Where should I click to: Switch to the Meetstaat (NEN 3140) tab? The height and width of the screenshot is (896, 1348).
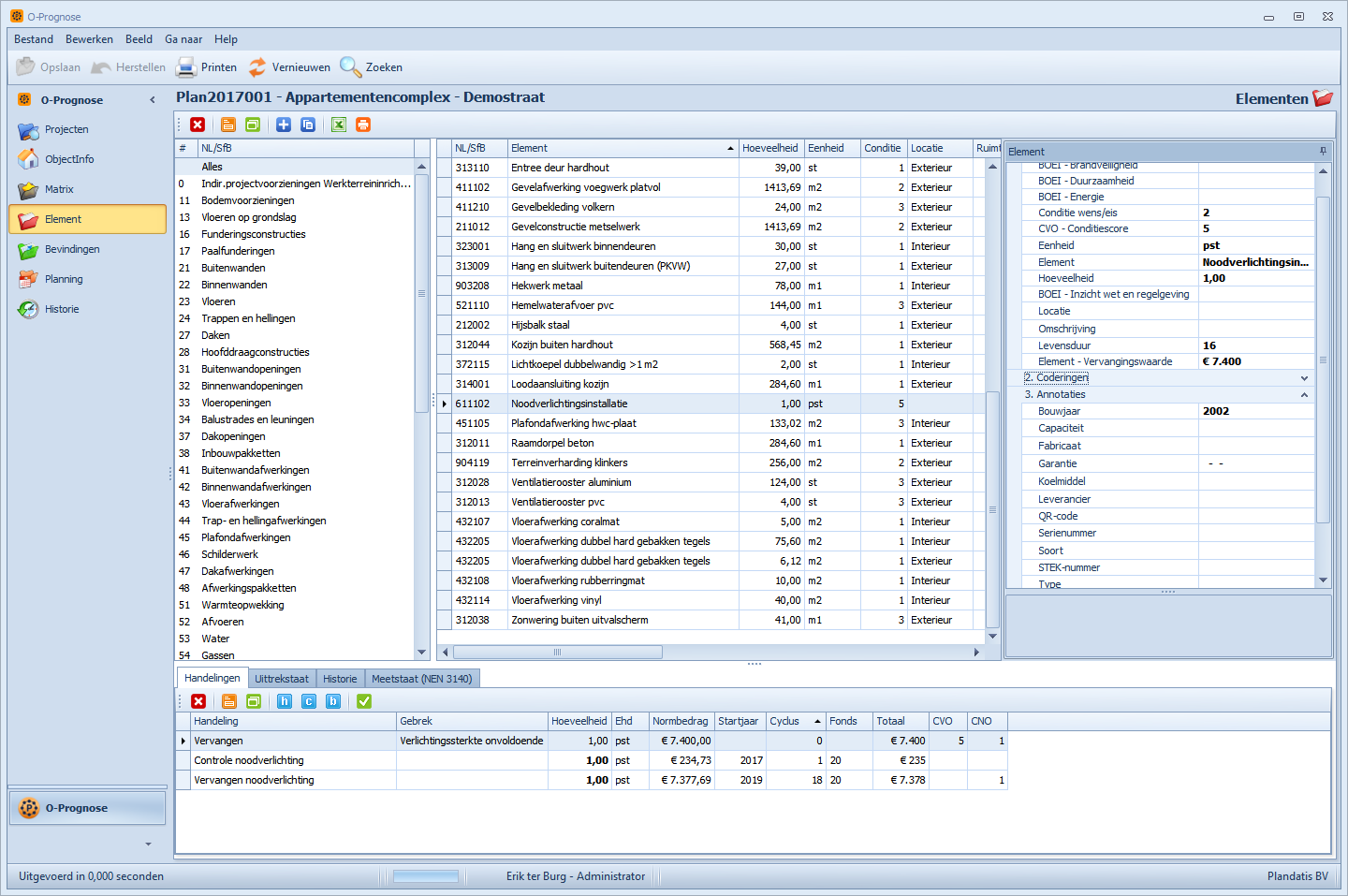click(x=422, y=679)
